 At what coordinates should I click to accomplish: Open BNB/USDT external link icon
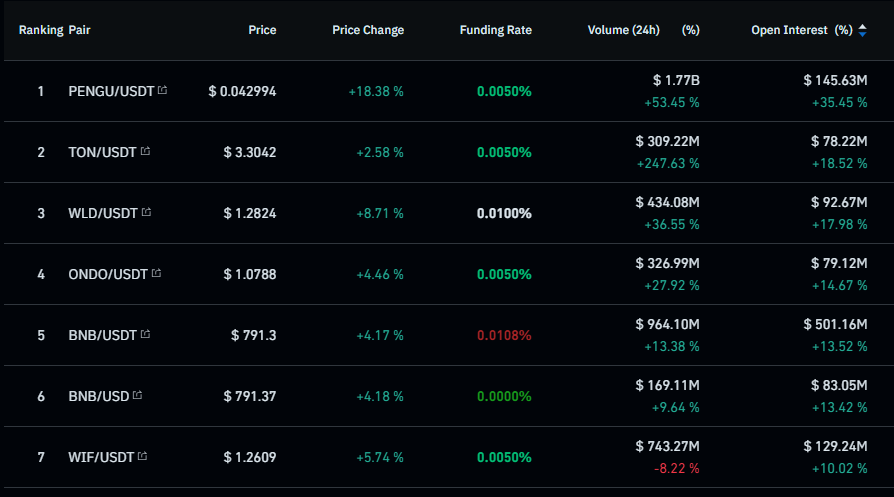145,334
